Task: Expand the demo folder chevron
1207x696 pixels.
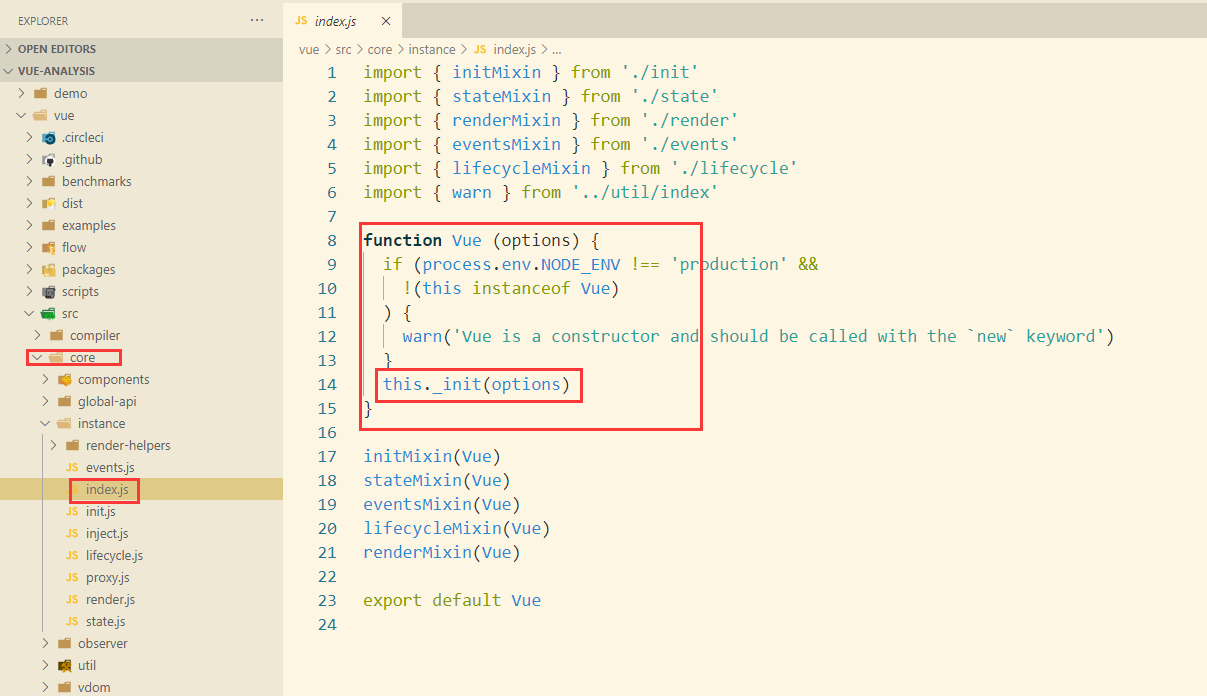Action: 22,93
